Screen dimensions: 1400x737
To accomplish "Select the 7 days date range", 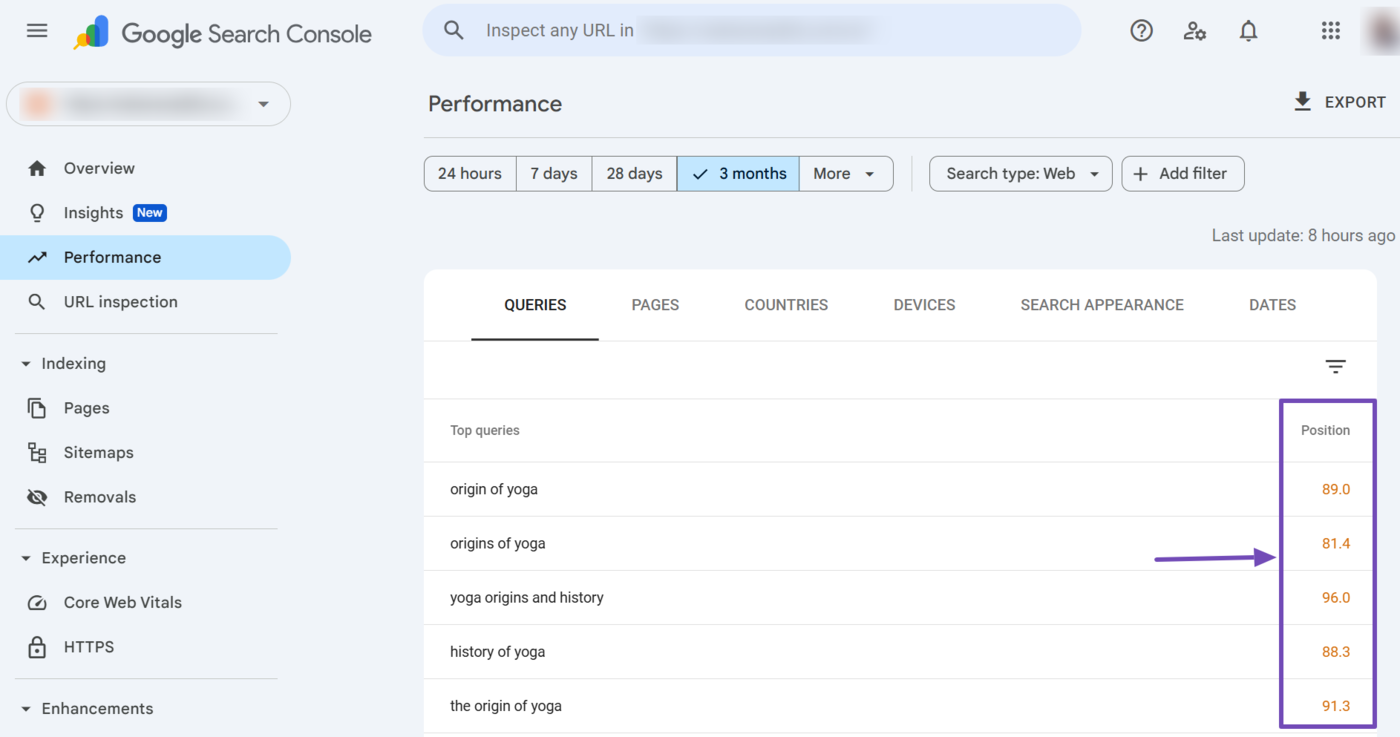I will pos(554,173).
